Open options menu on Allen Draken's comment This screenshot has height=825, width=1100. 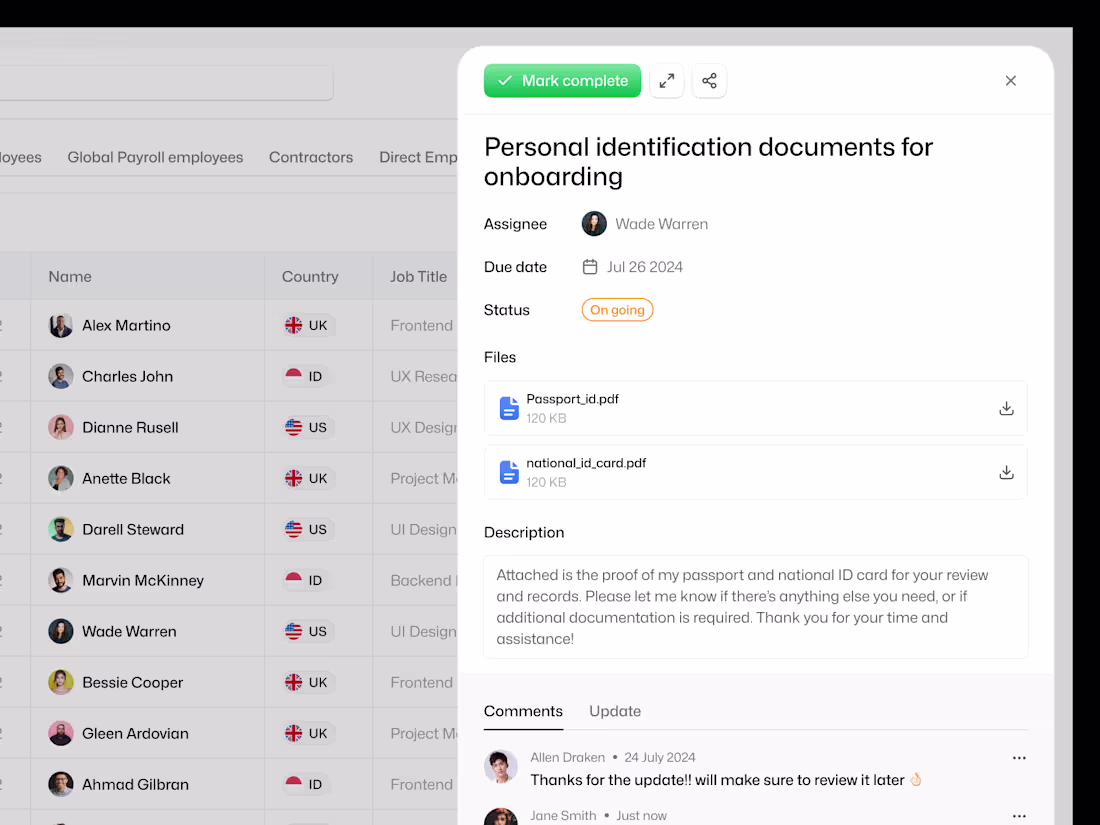tap(1019, 757)
